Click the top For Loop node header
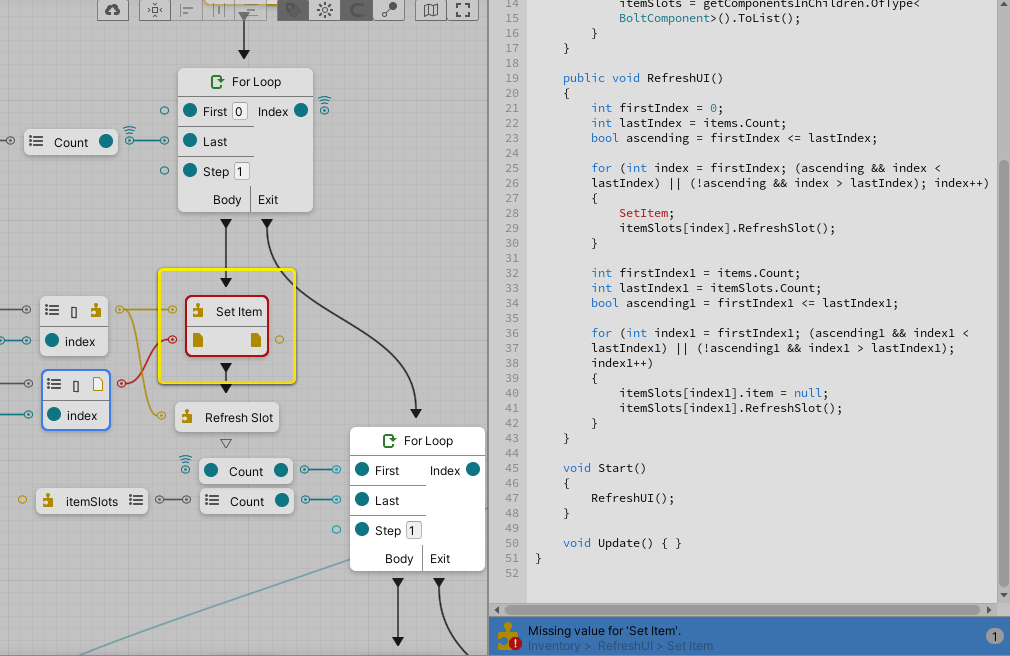 (245, 82)
